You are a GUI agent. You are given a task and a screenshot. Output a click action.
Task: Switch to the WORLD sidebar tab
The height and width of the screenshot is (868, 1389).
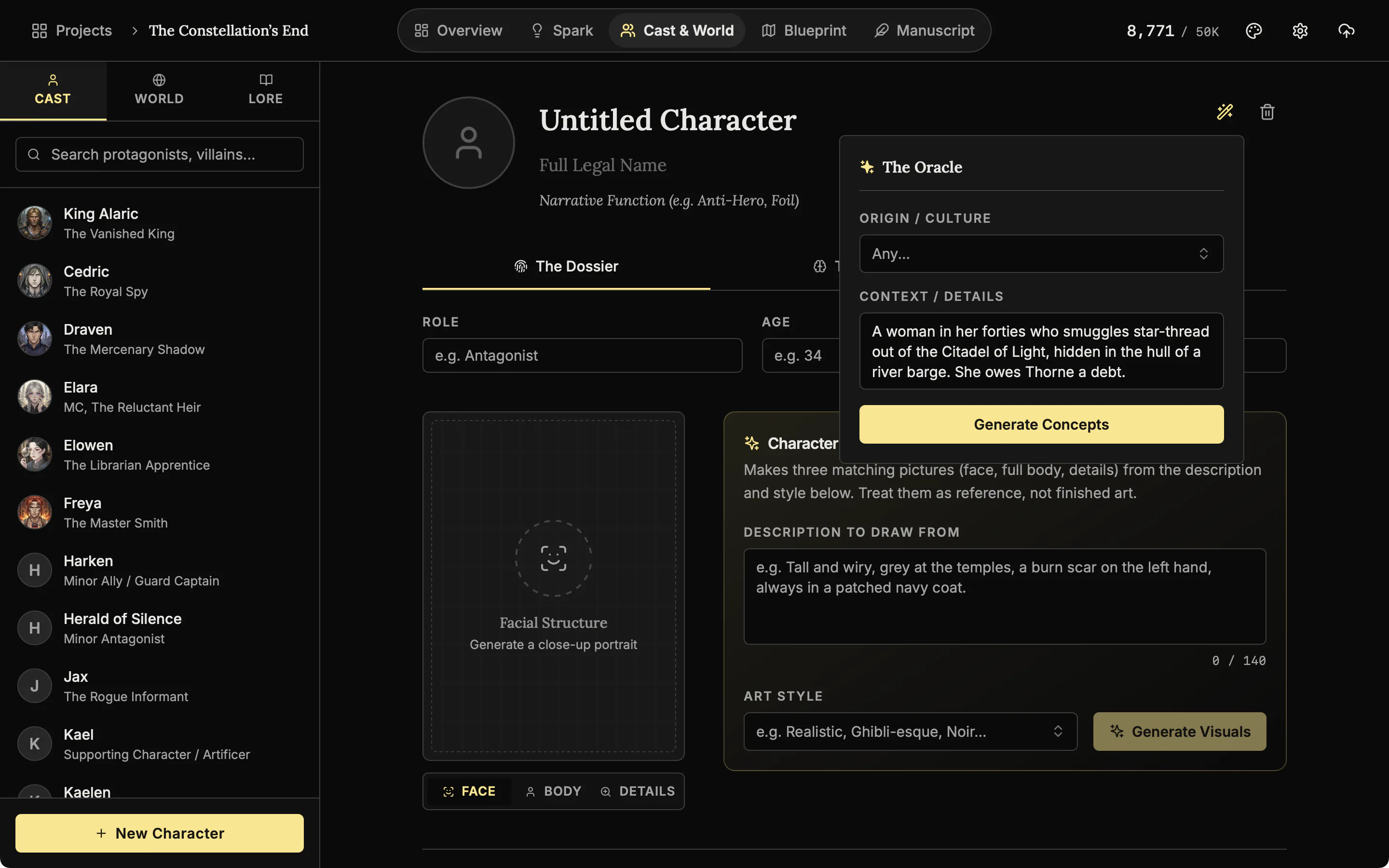click(x=159, y=91)
